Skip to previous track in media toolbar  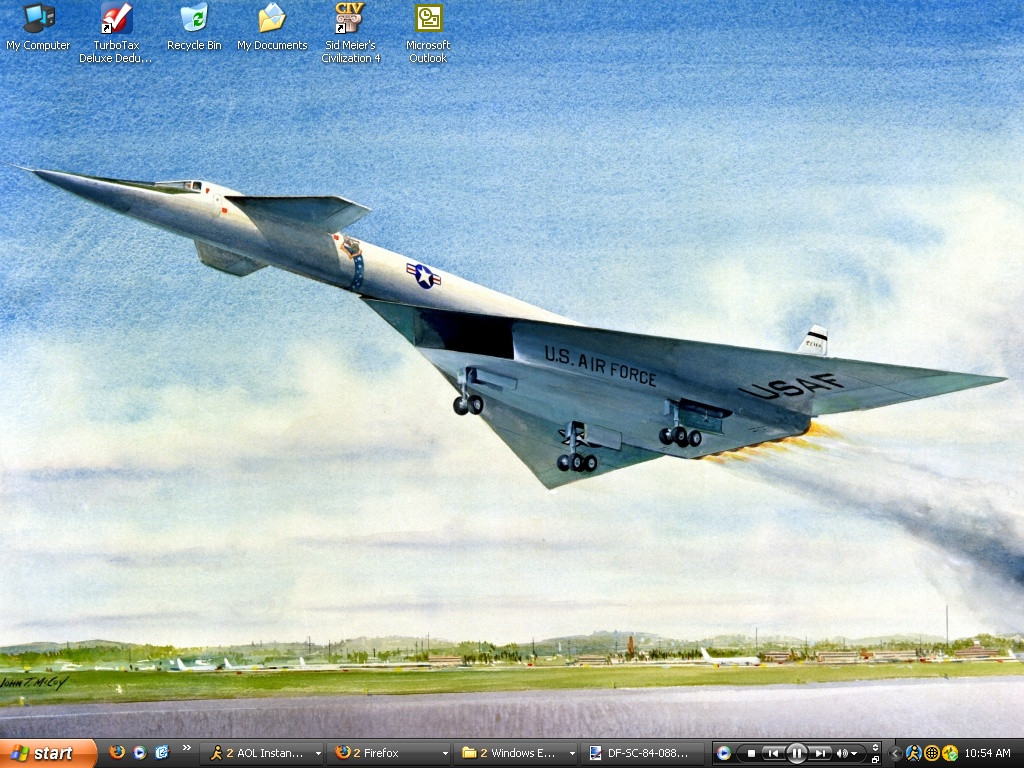pos(773,754)
